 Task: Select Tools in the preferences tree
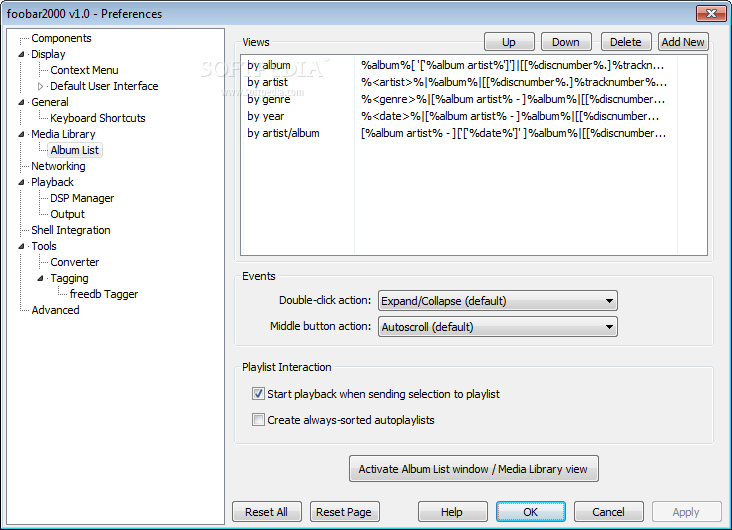(x=44, y=246)
